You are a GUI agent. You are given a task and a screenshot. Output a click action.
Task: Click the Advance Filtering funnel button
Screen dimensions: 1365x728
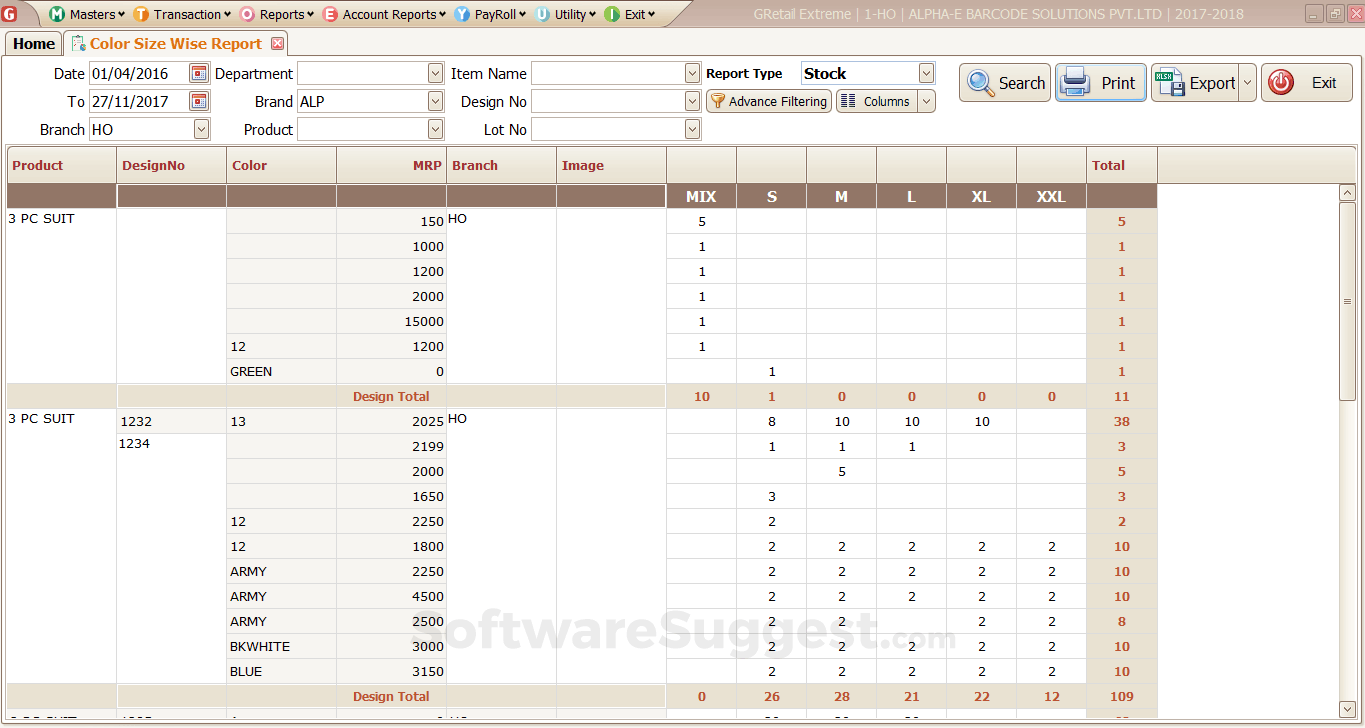tap(768, 101)
